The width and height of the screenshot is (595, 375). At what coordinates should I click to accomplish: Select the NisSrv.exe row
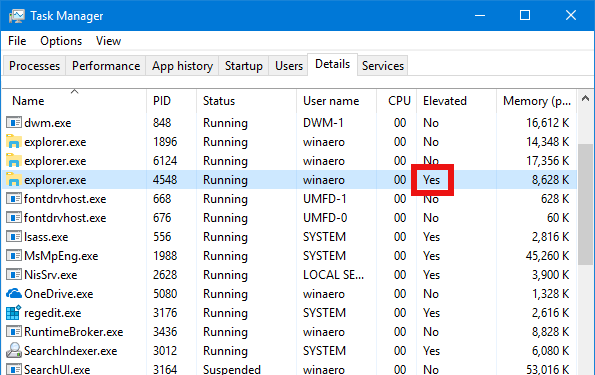pos(290,274)
